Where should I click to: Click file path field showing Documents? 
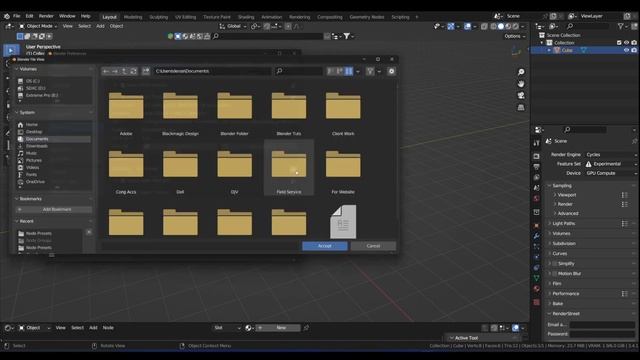[212, 71]
